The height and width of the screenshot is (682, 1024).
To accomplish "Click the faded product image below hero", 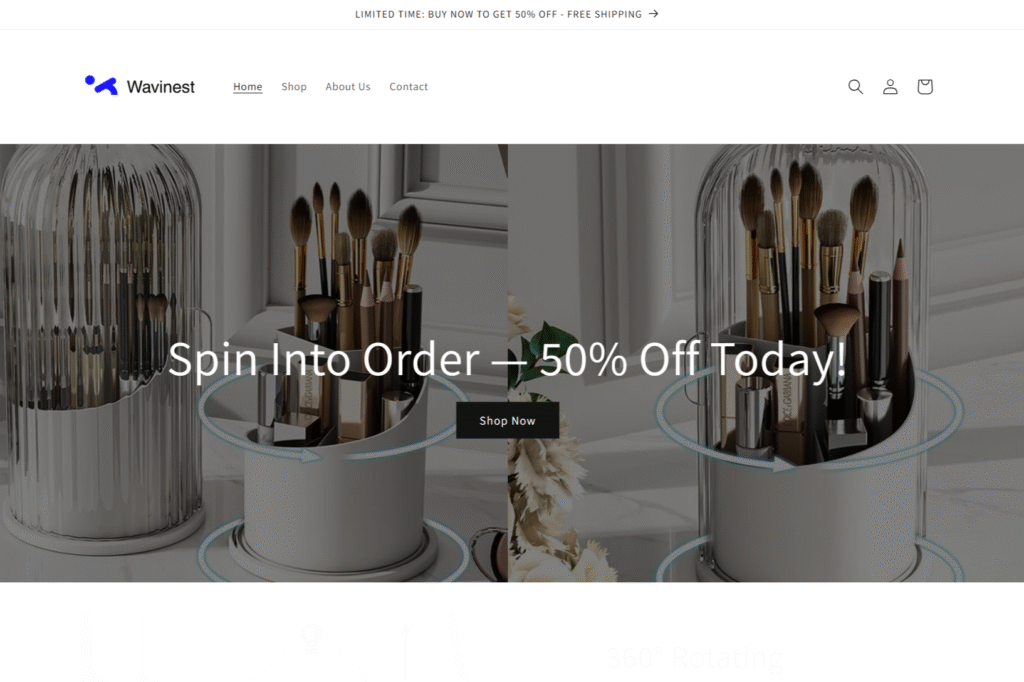I will pyautogui.click(x=274, y=647).
